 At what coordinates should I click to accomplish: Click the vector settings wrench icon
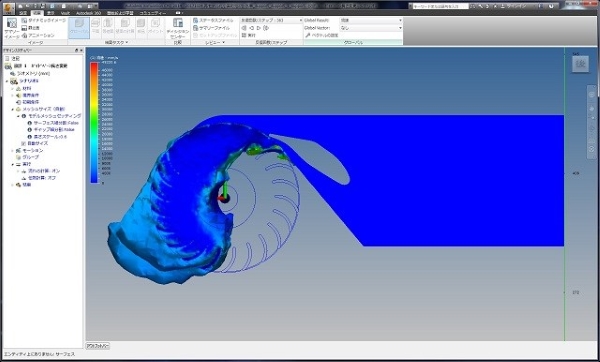pos(307,35)
